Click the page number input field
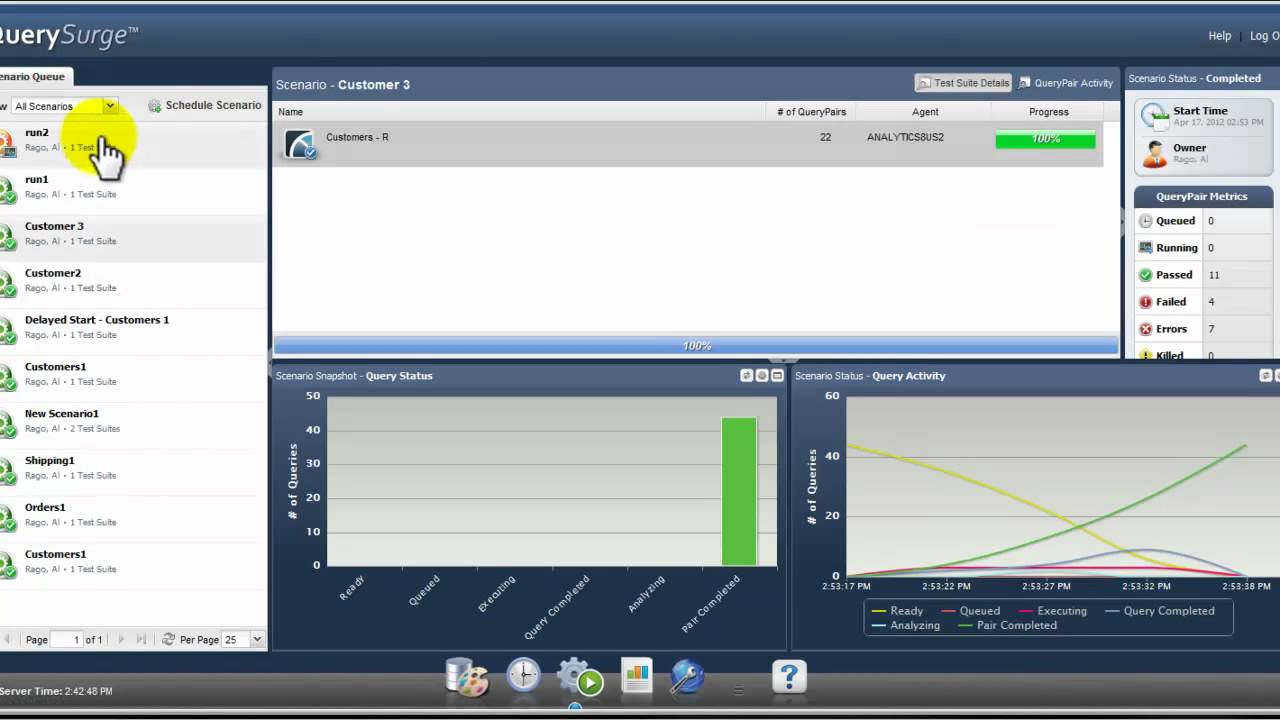1280x720 pixels. click(67, 639)
